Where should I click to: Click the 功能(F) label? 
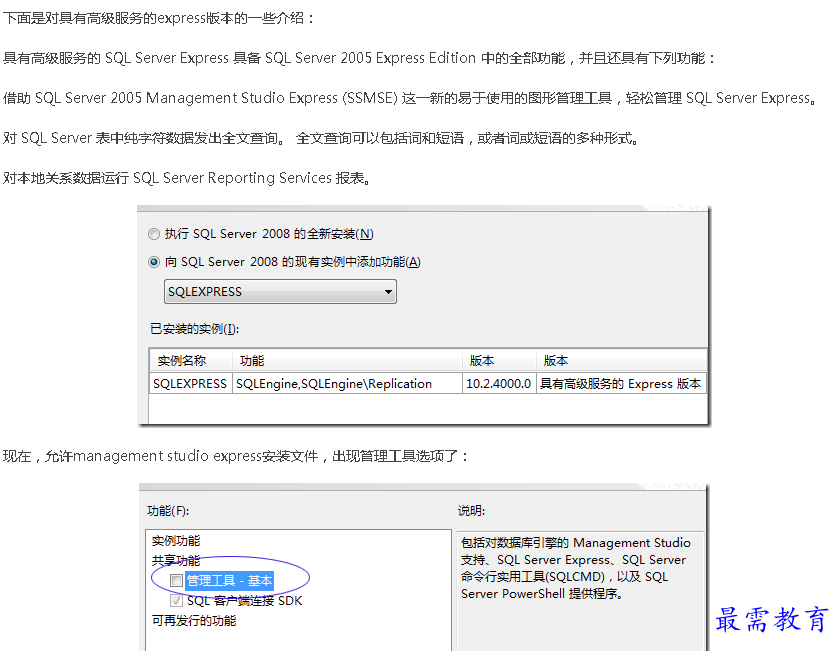click(x=168, y=511)
